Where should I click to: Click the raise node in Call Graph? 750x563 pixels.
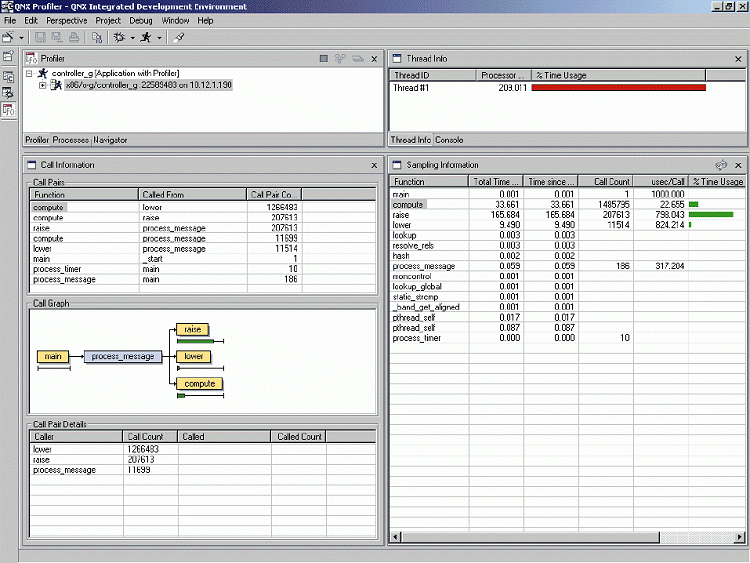193,329
